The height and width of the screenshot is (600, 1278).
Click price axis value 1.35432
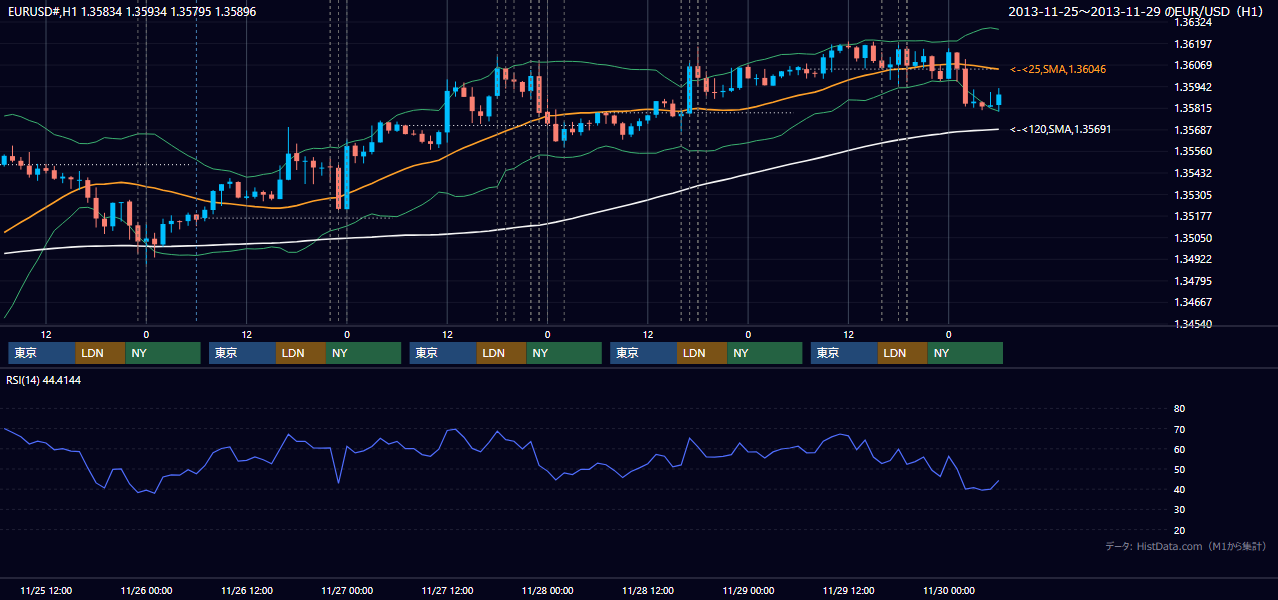[x=1192, y=173]
